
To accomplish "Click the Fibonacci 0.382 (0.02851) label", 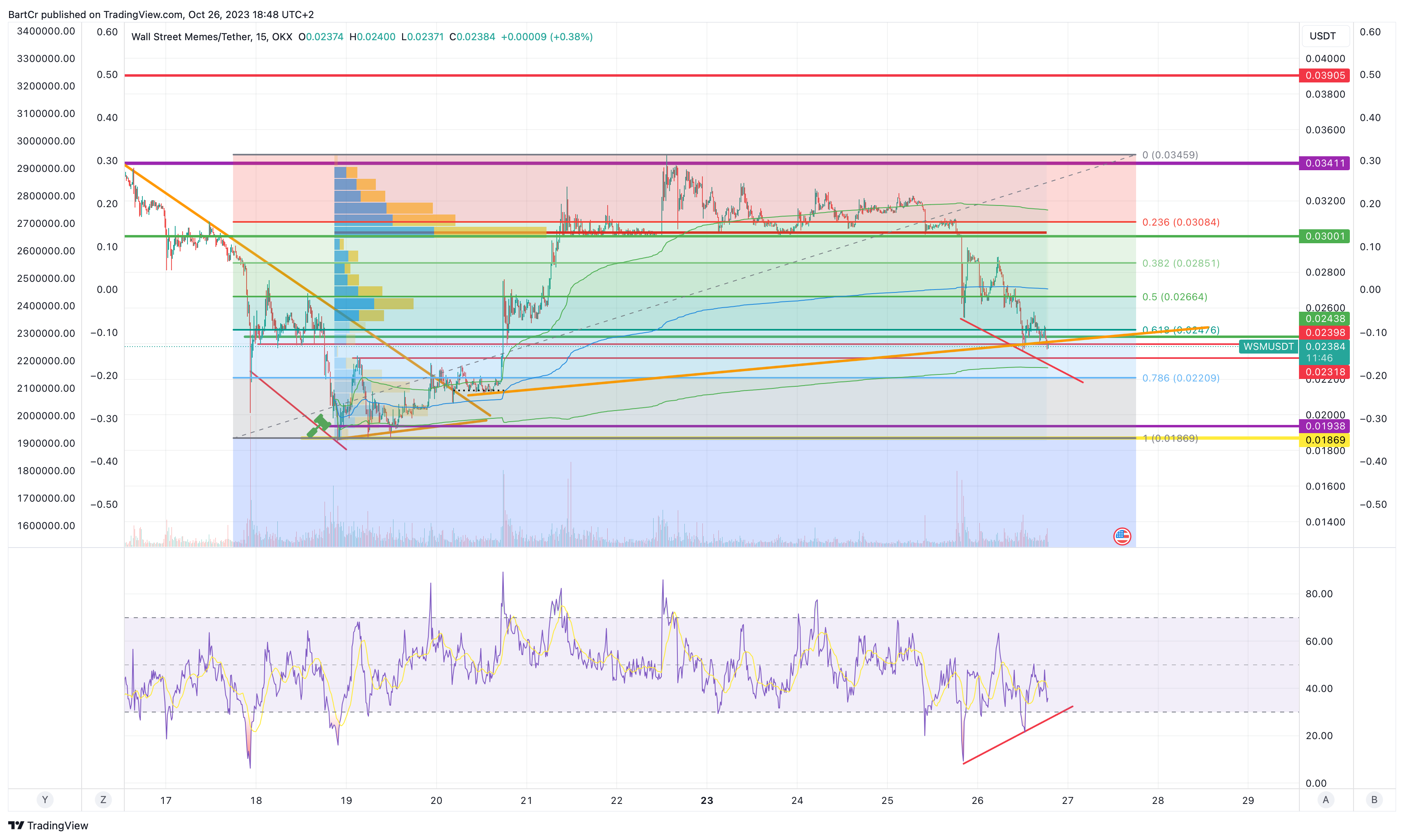I will 1180,263.
